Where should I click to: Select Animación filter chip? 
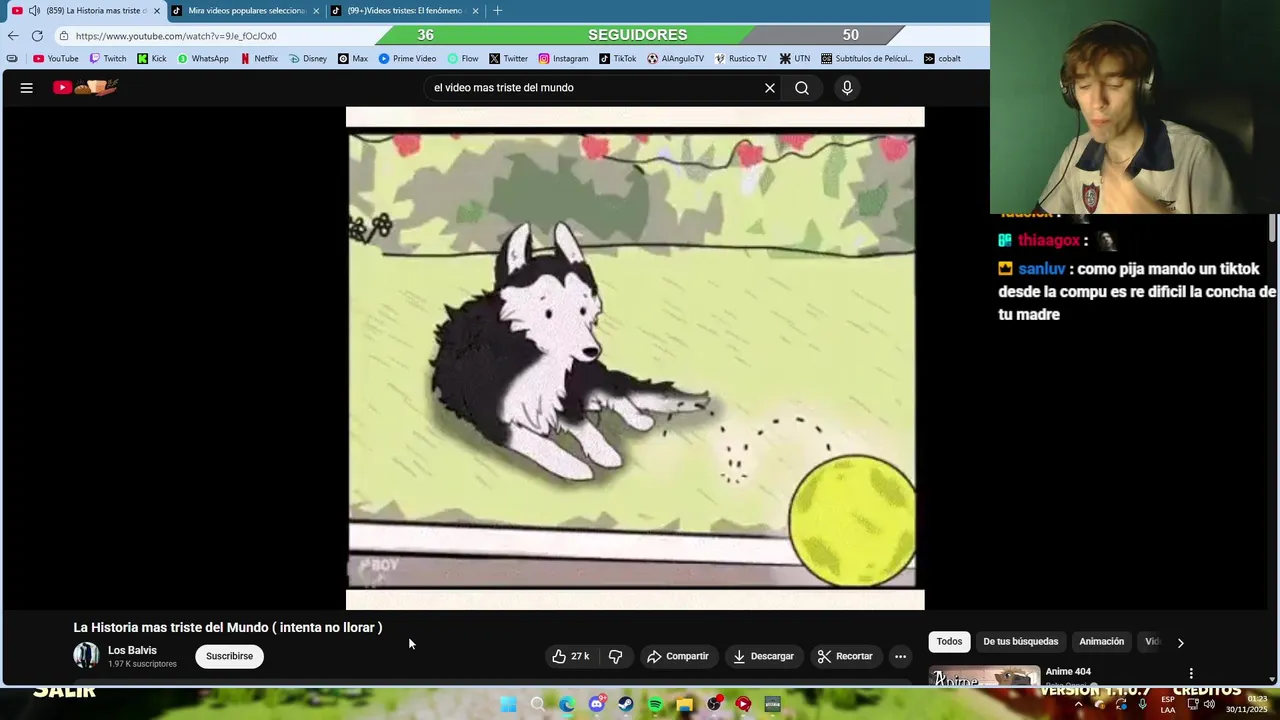[1101, 642]
